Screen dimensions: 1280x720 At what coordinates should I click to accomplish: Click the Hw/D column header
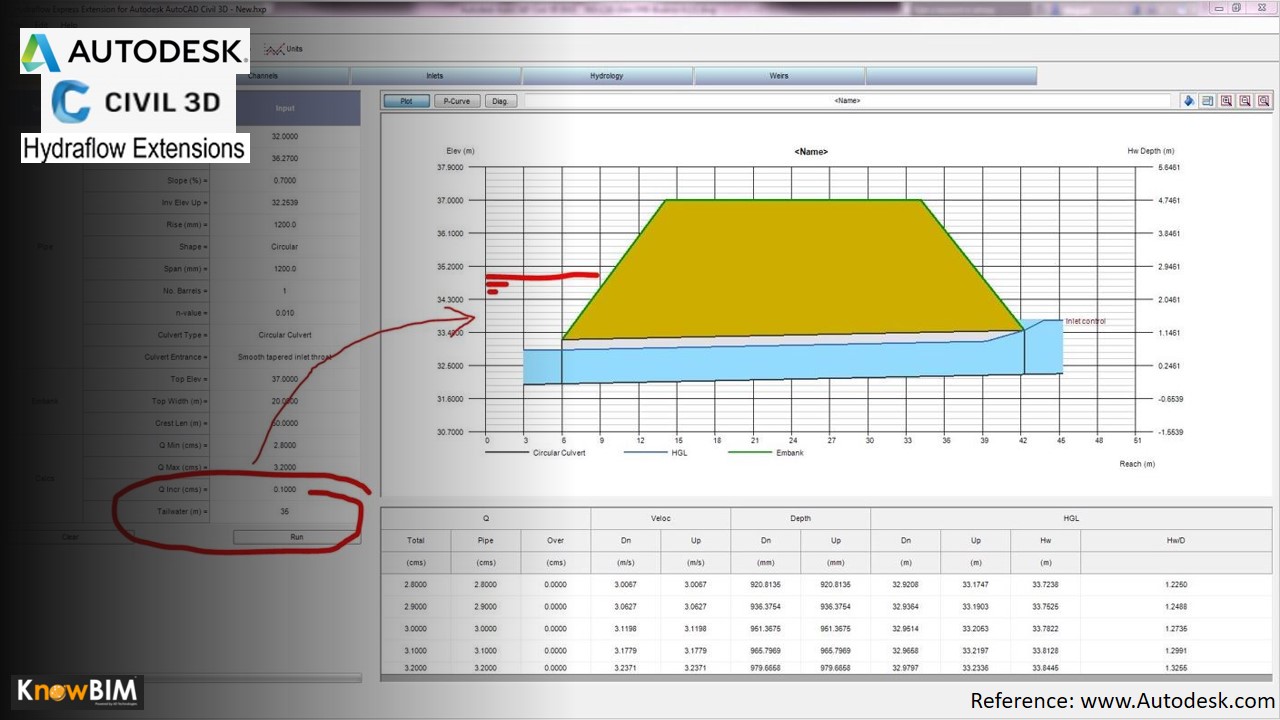[x=1175, y=540]
